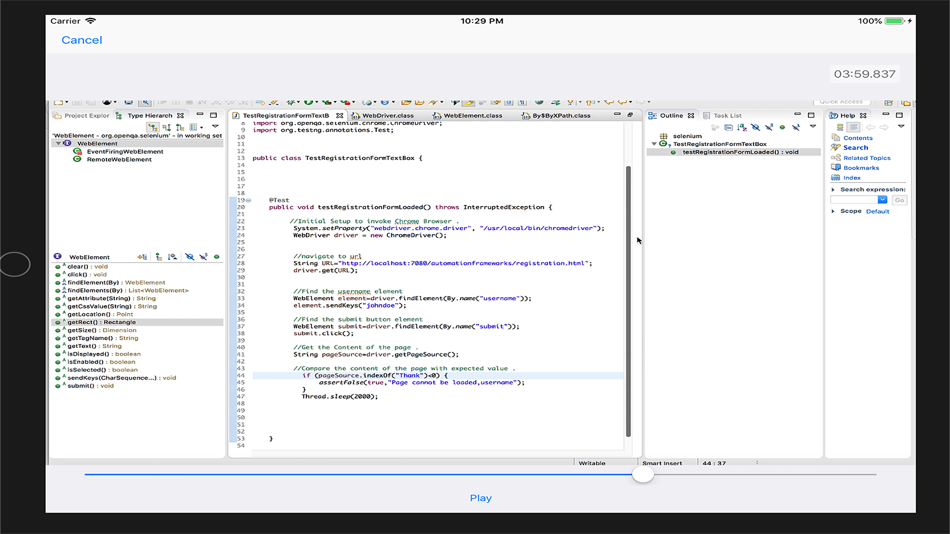Screen dimensions: 950x534
Task: Select EventFiringWebElement in type hierarchy
Action: [124, 152]
